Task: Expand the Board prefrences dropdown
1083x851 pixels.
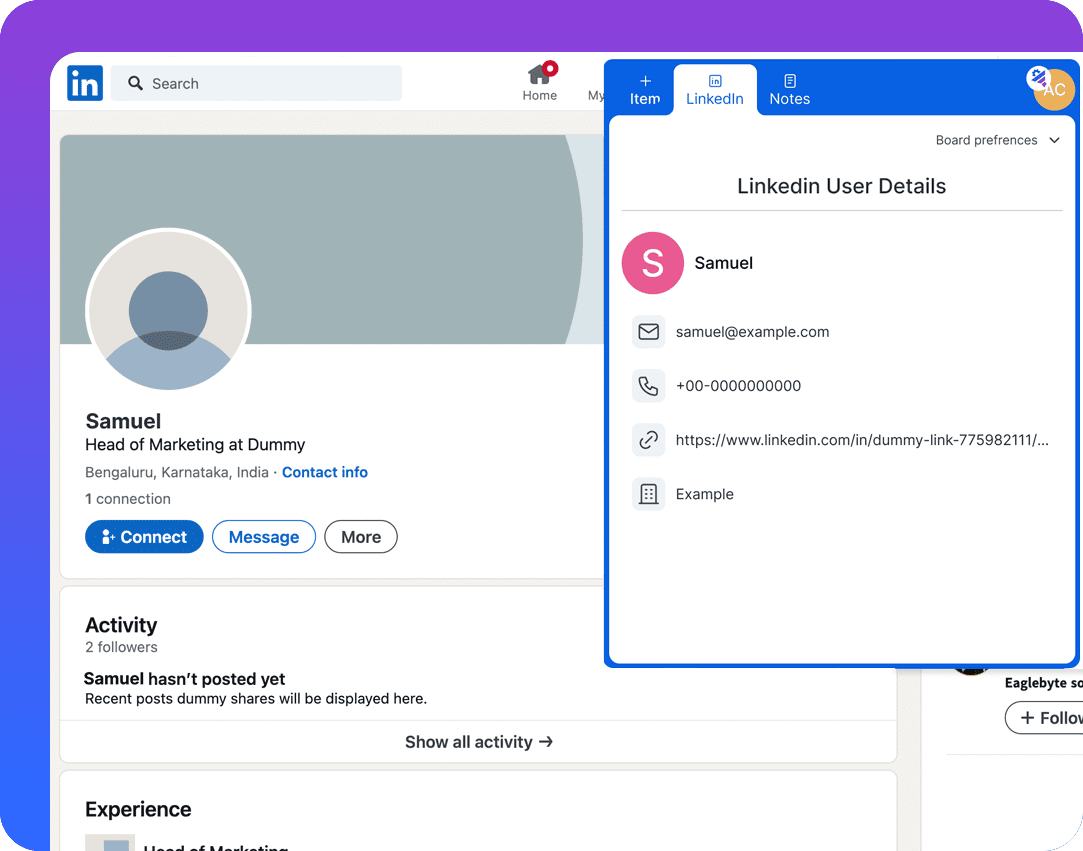Action: pos(997,140)
